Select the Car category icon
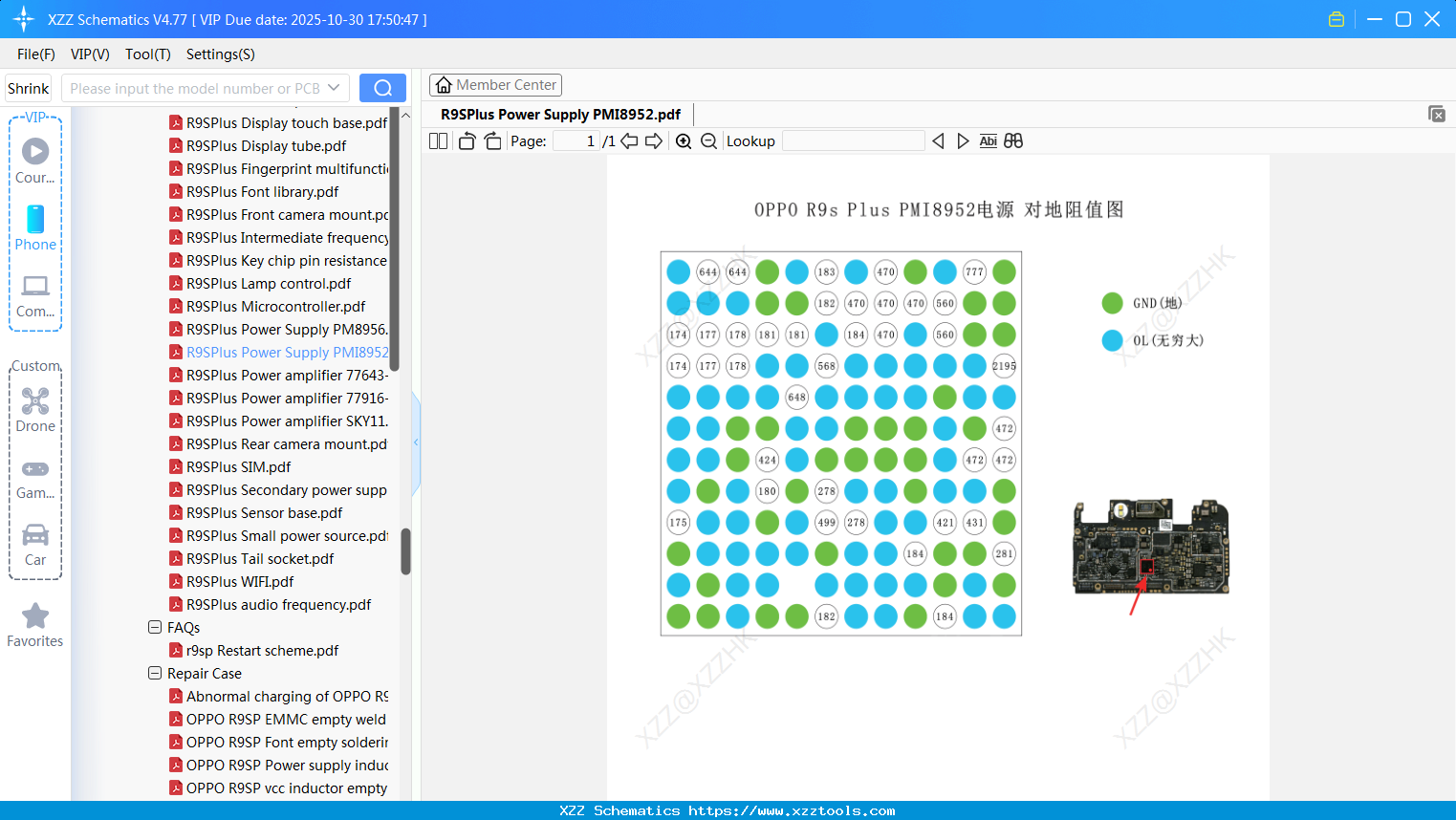The image size is (1456, 820). [x=35, y=545]
